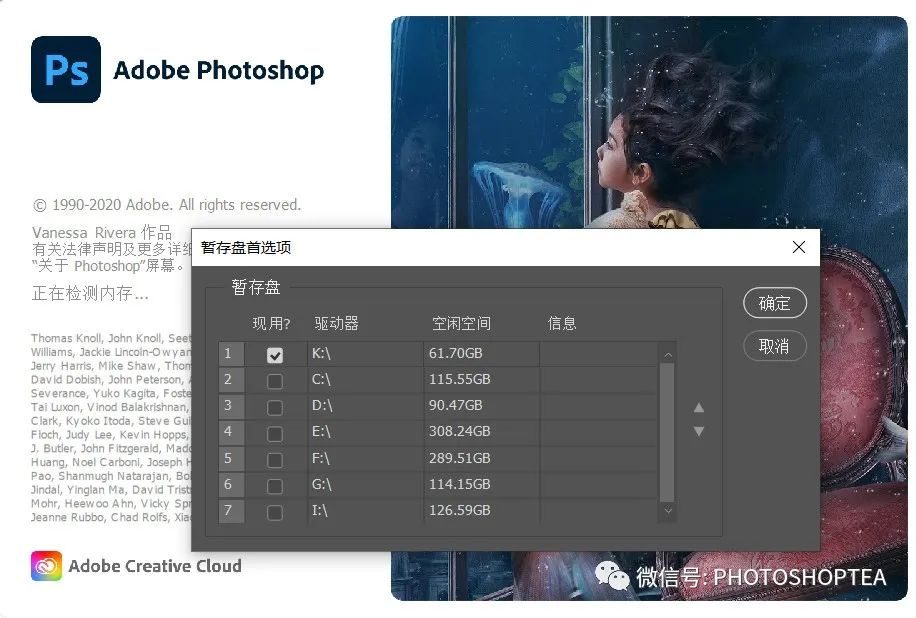916x618 pixels.
Task: Click the 空闲空间 column header
Action: [x=462, y=323]
